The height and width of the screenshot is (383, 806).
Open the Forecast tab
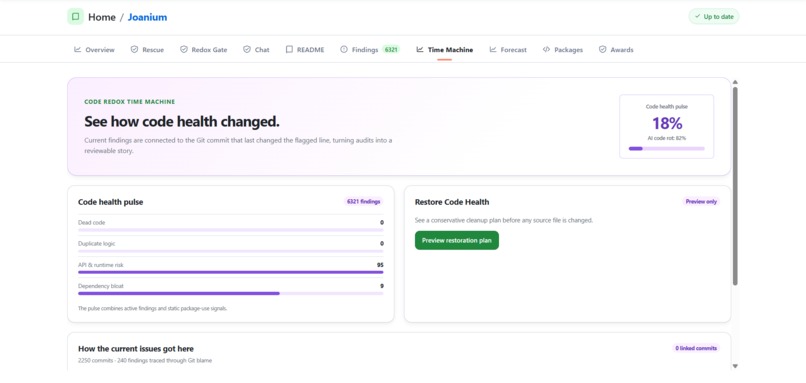[508, 50]
